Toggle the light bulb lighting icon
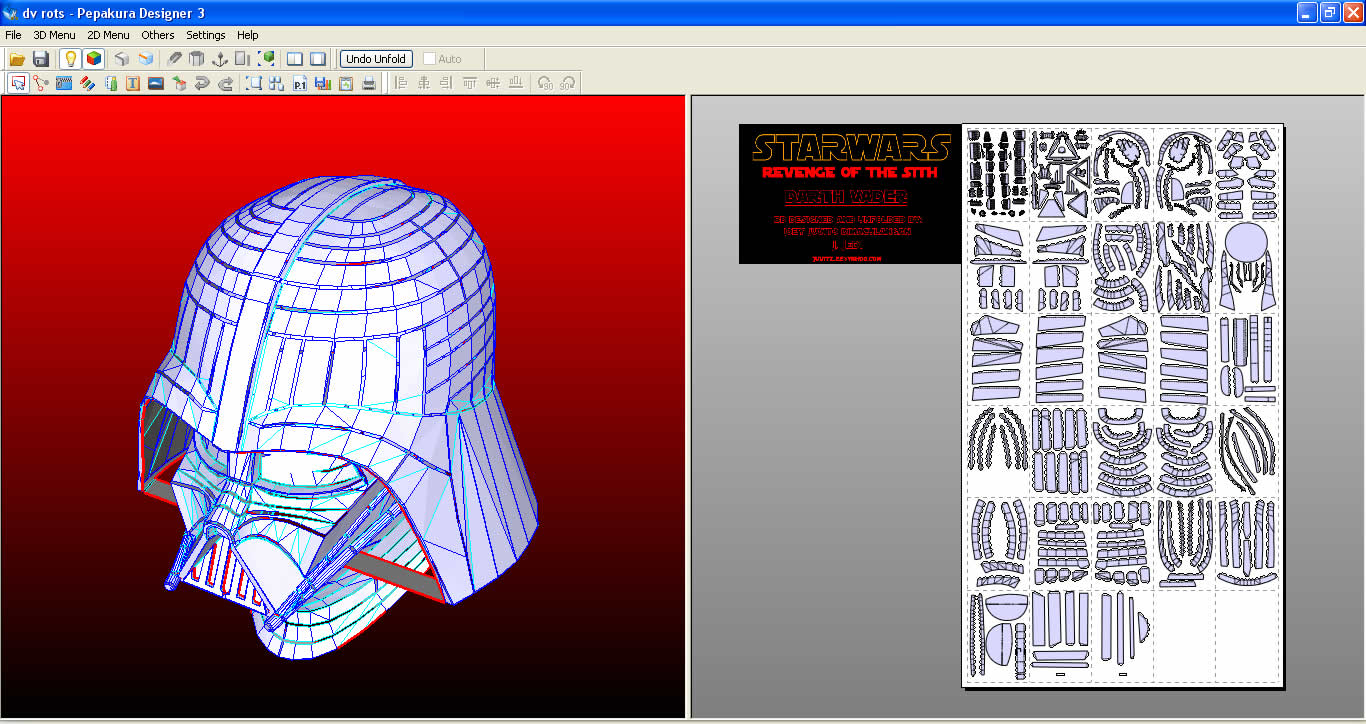Image resolution: width=1366 pixels, height=724 pixels. (x=70, y=59)
